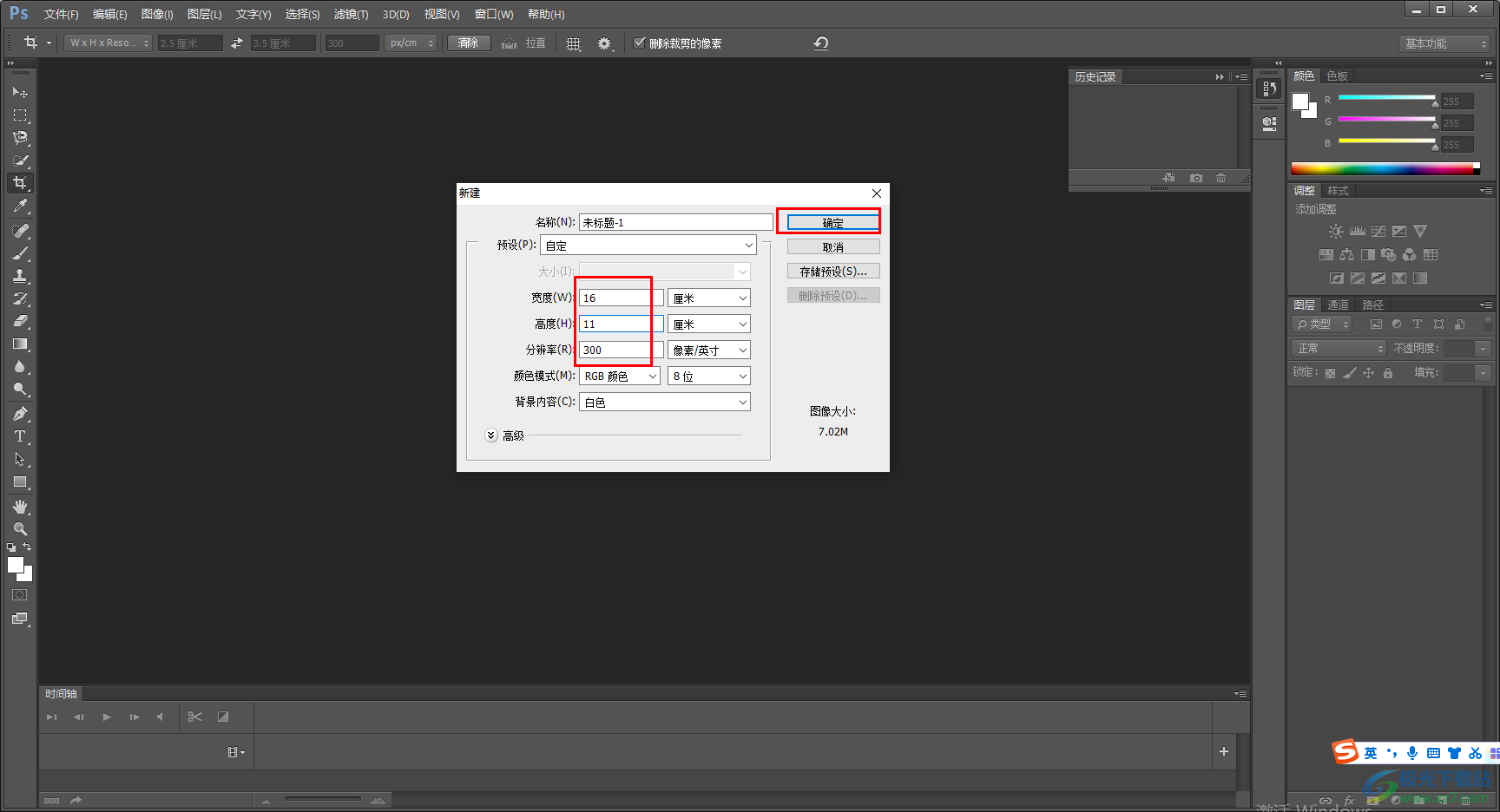The image size is (1500, 812).
Task: Open the RGB color mode dropdown
Action: pos(620,376)
